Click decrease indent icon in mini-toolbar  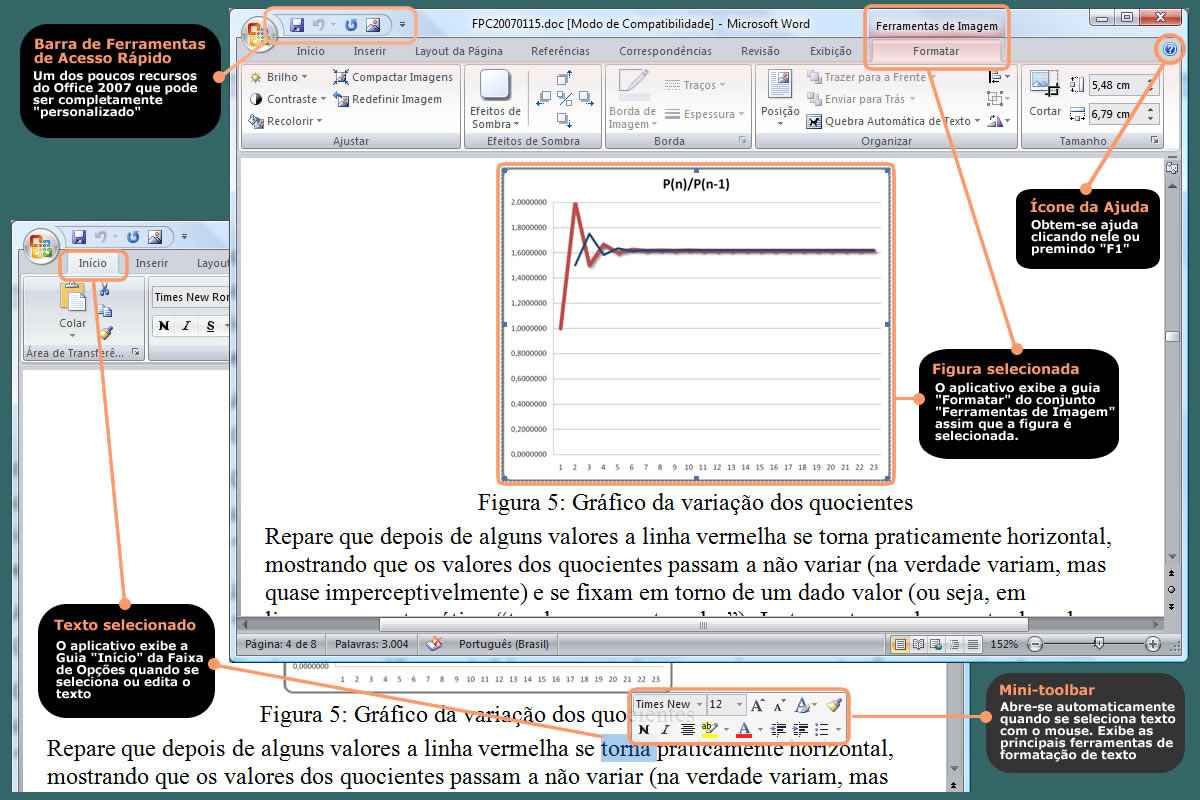coord(777,730)
